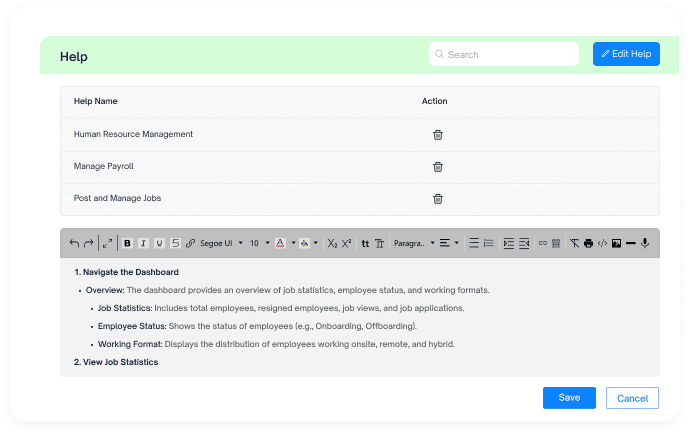The height and width of the screenshot is (435, 690).
Task: Open the Segoe UI font family dropdown
Action: [x=221, y=243]
